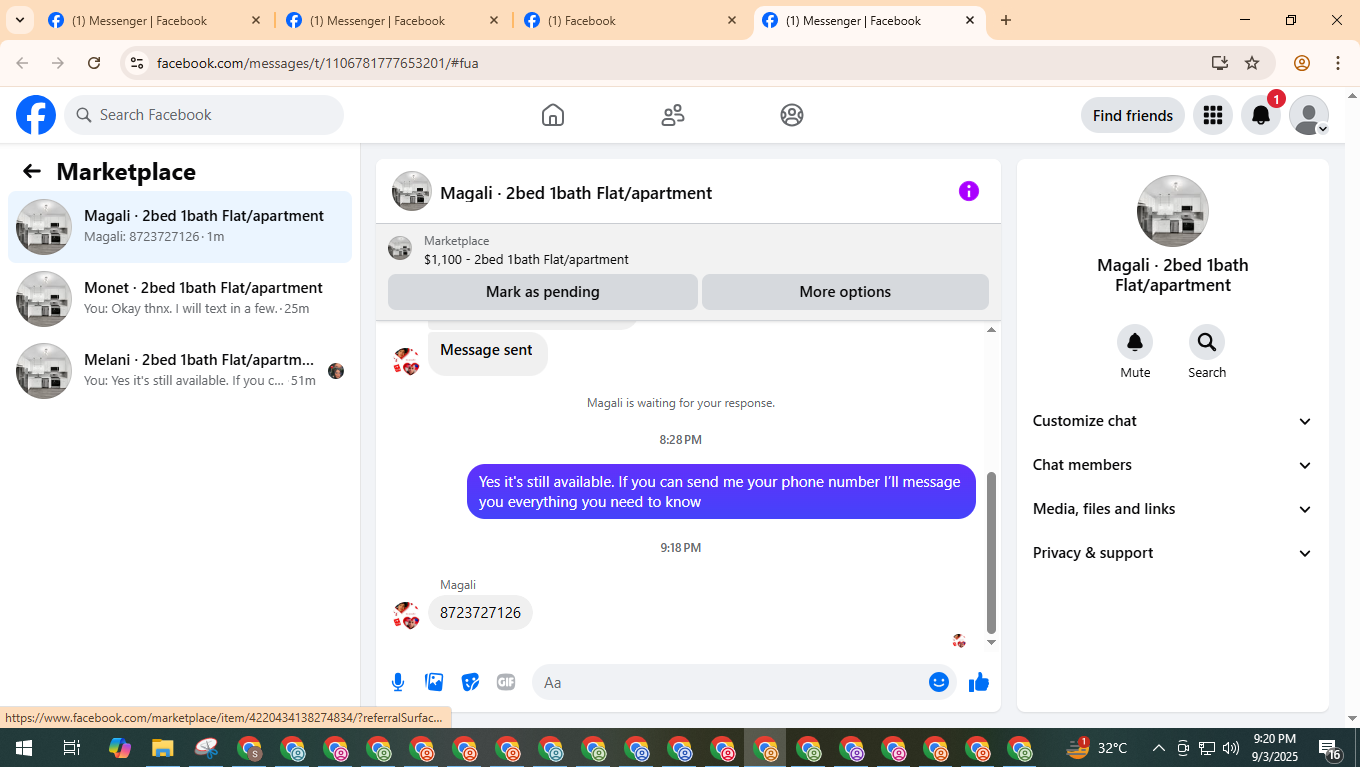Click the Facebook logo icon
Viewport: 1360px width, 767px height.
[36, 115]
